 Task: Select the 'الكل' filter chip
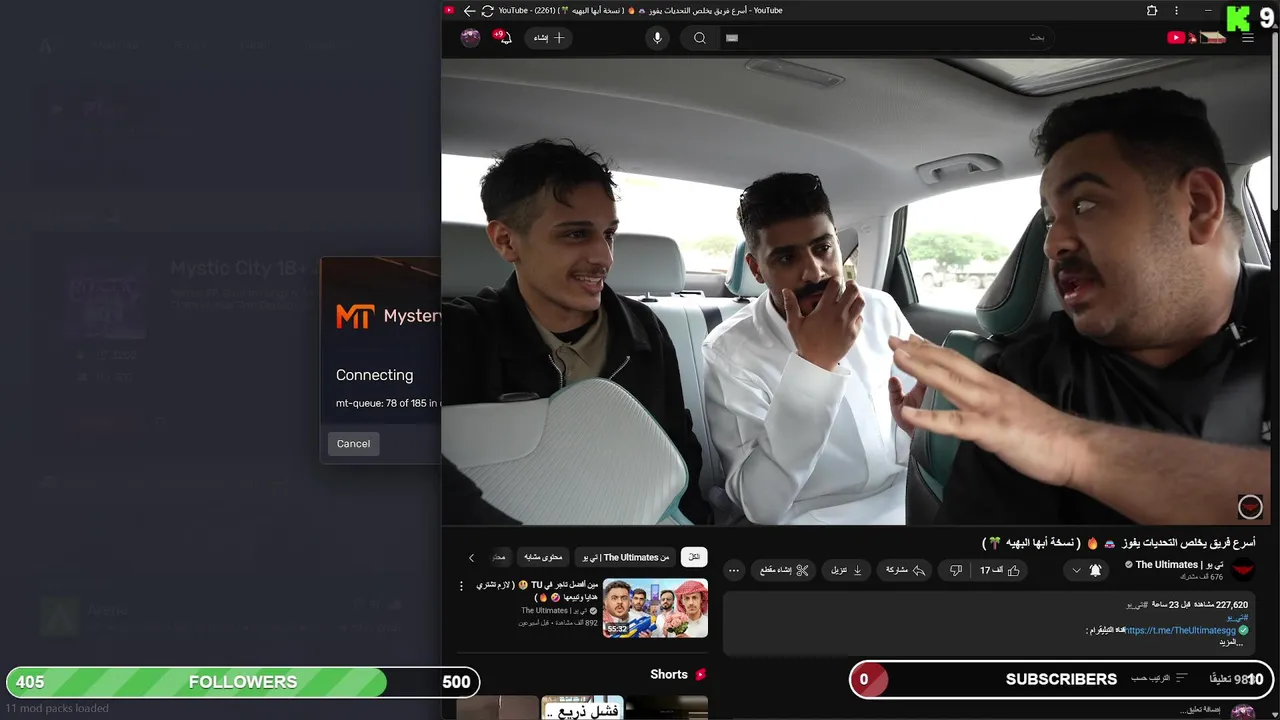(694, 557)
